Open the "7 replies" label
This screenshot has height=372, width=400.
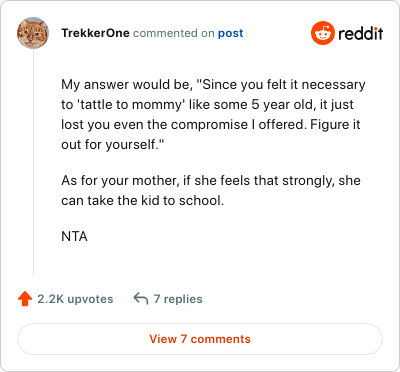pyautogui.click(x=178, y=299)
